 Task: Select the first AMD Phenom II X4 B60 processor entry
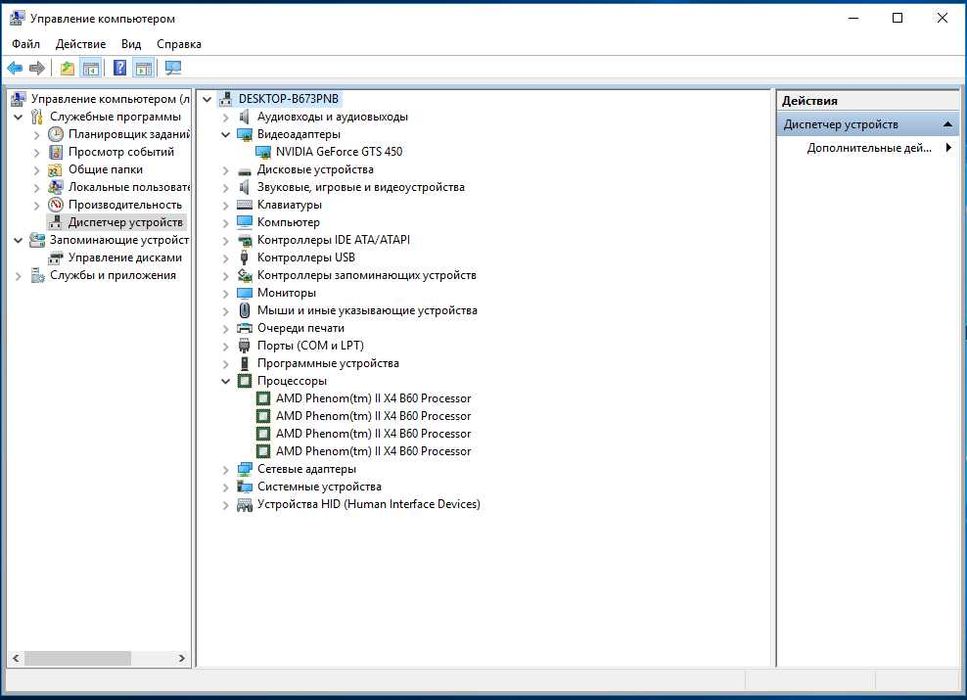tap(373, 398)
